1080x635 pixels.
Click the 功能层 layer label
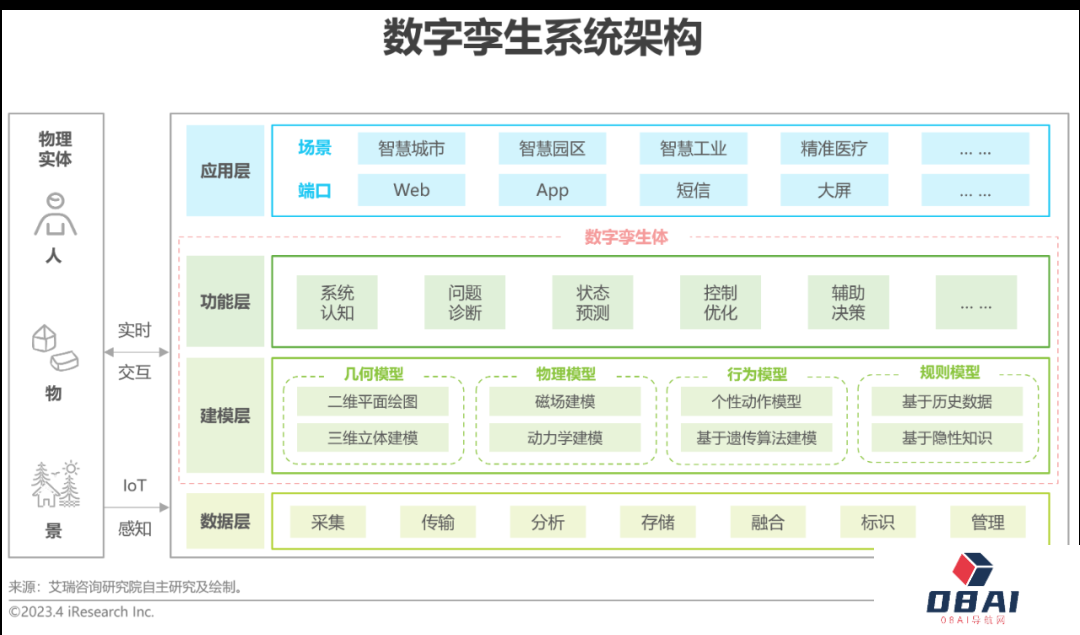tap(225, 302)
